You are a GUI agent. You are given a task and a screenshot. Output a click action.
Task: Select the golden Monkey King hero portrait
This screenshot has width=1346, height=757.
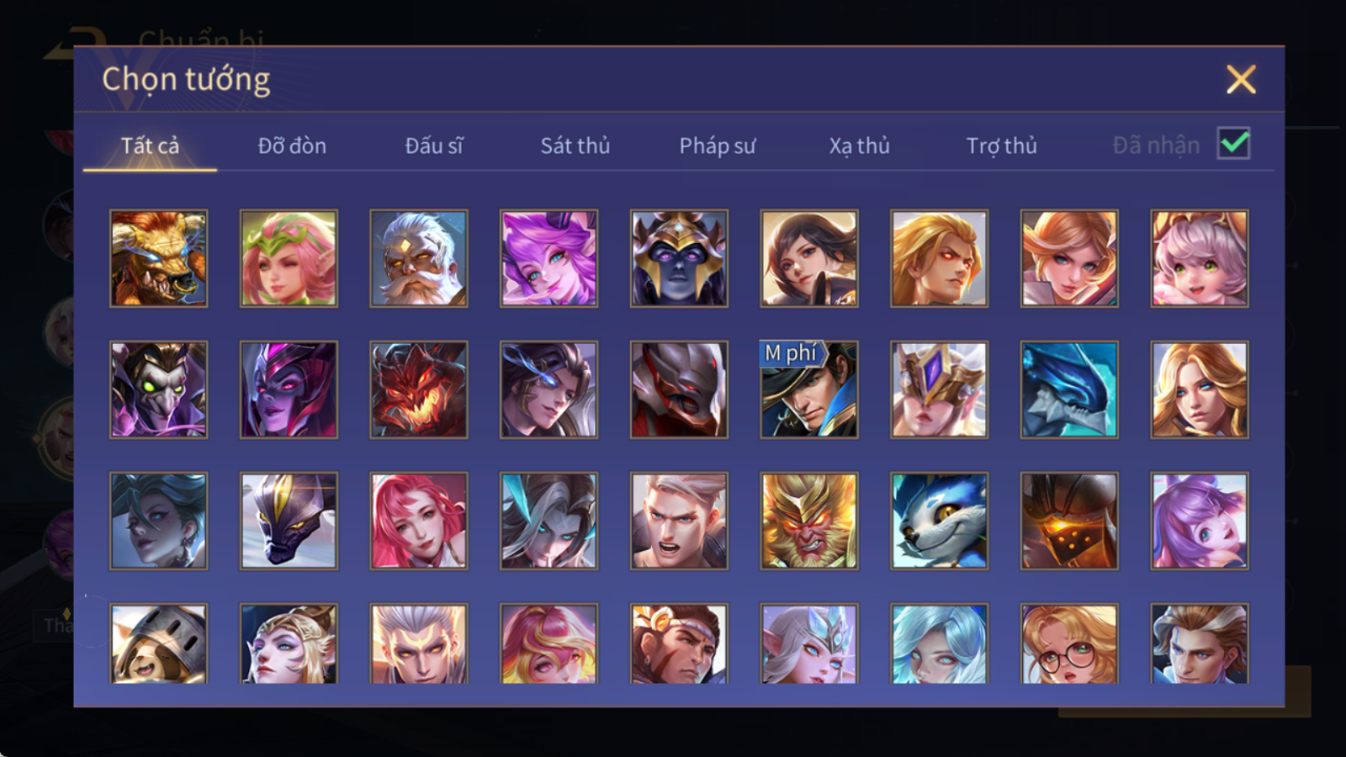pyautogui.click(x=809, y=521)
